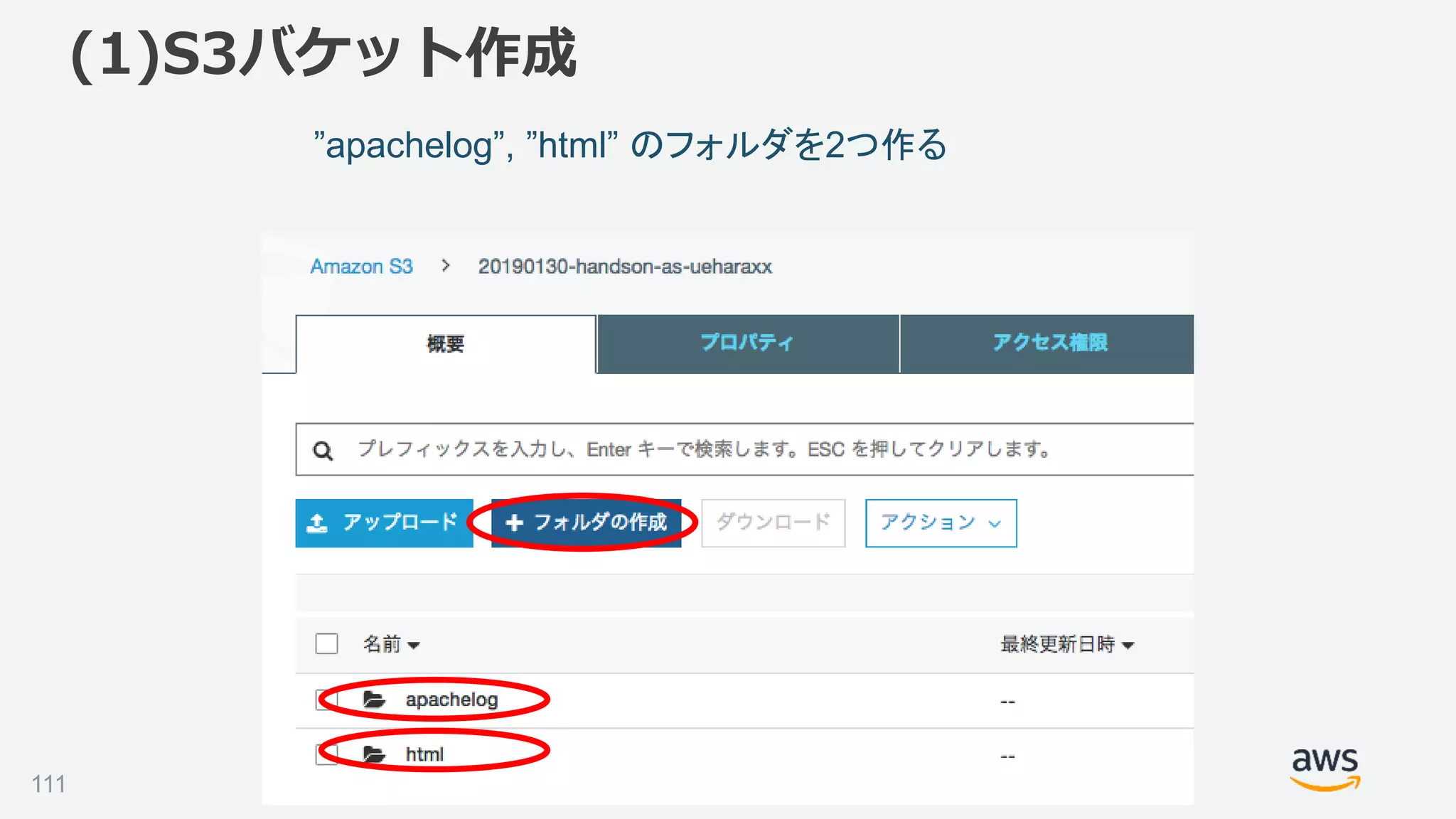
Task: Click the aws logo
Action: 1325,769
